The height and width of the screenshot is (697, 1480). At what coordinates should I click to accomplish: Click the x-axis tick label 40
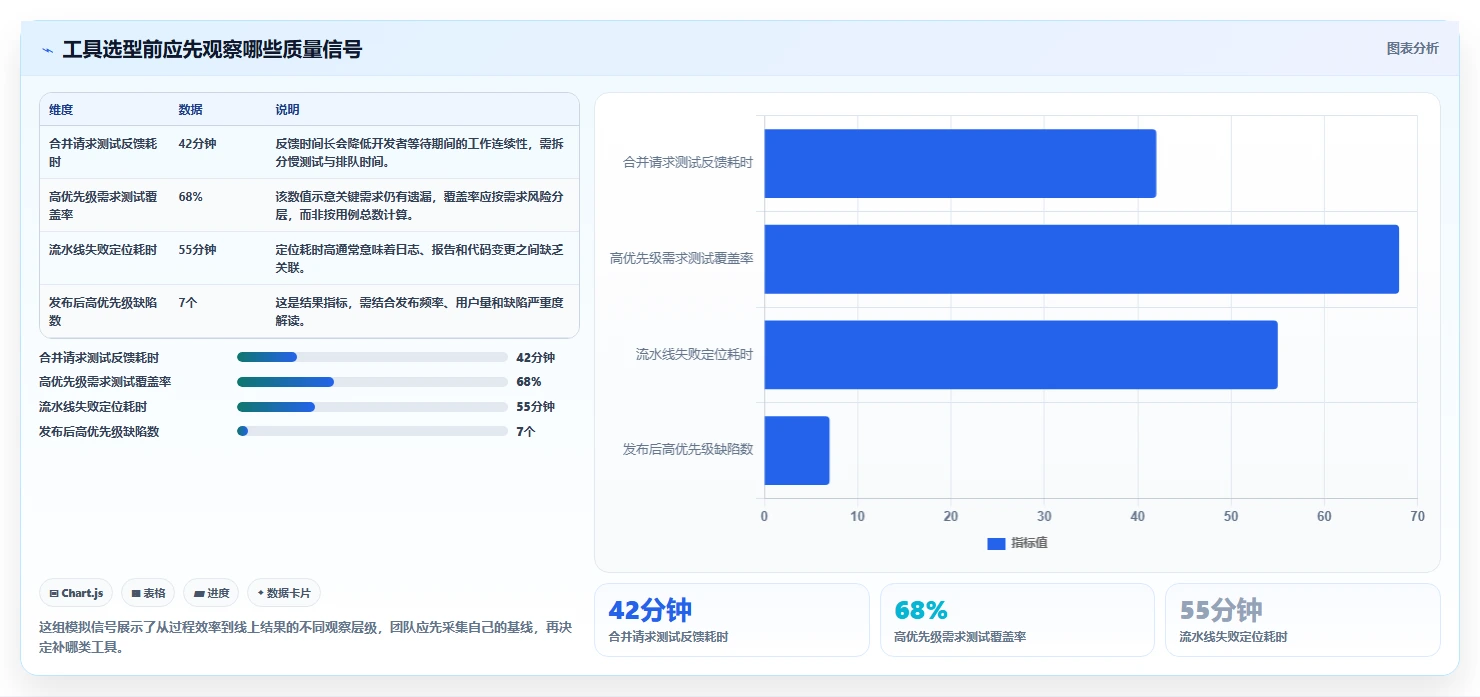[1137, 516]
